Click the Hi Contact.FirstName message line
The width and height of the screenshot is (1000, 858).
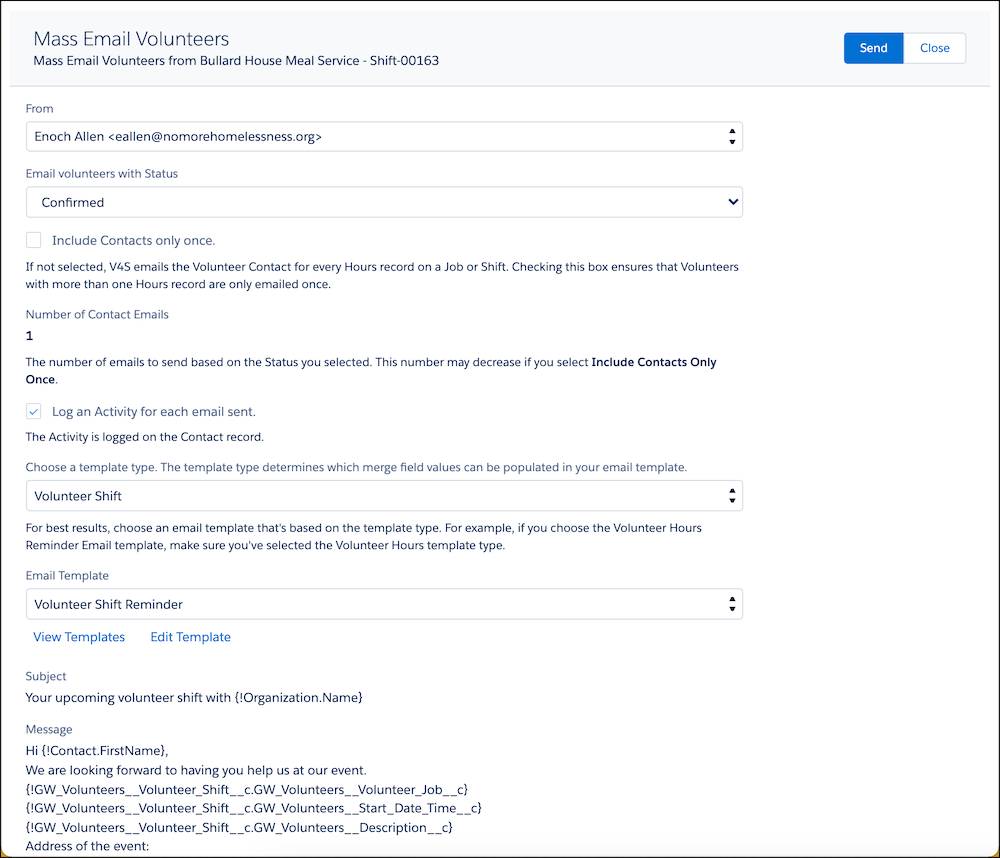(97, 751)
